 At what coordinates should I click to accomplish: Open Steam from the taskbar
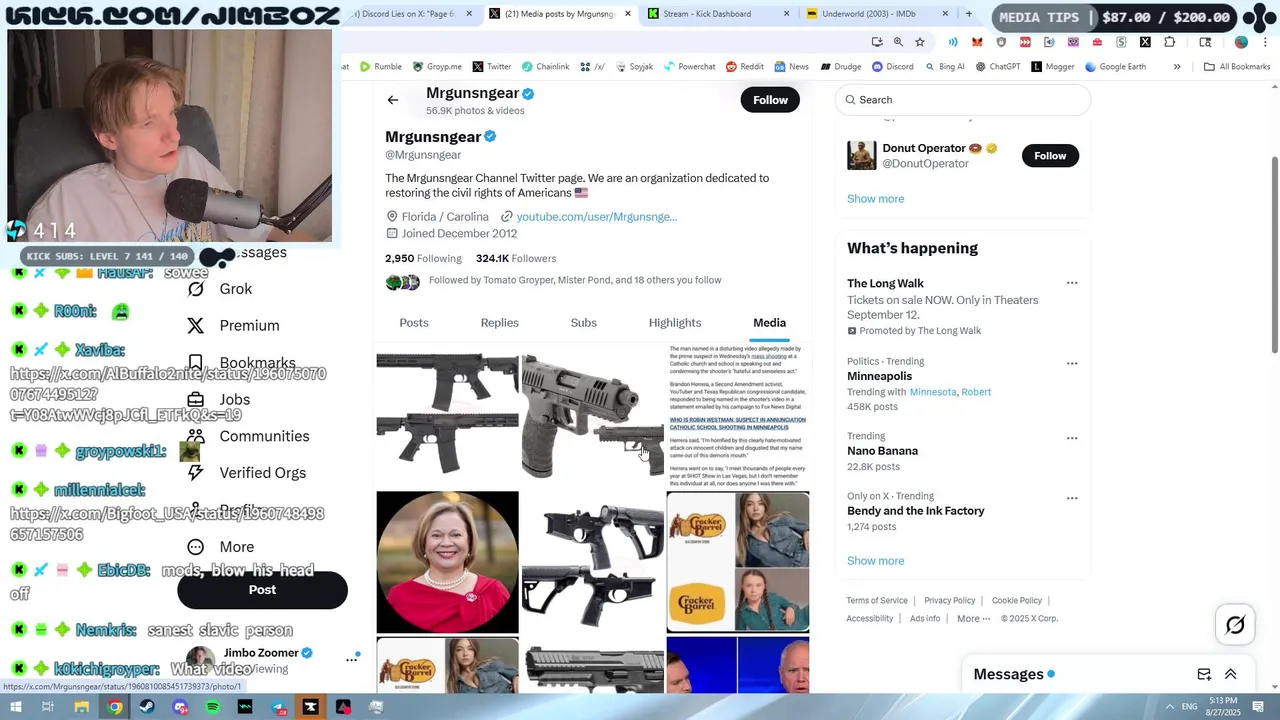[147, 707]
